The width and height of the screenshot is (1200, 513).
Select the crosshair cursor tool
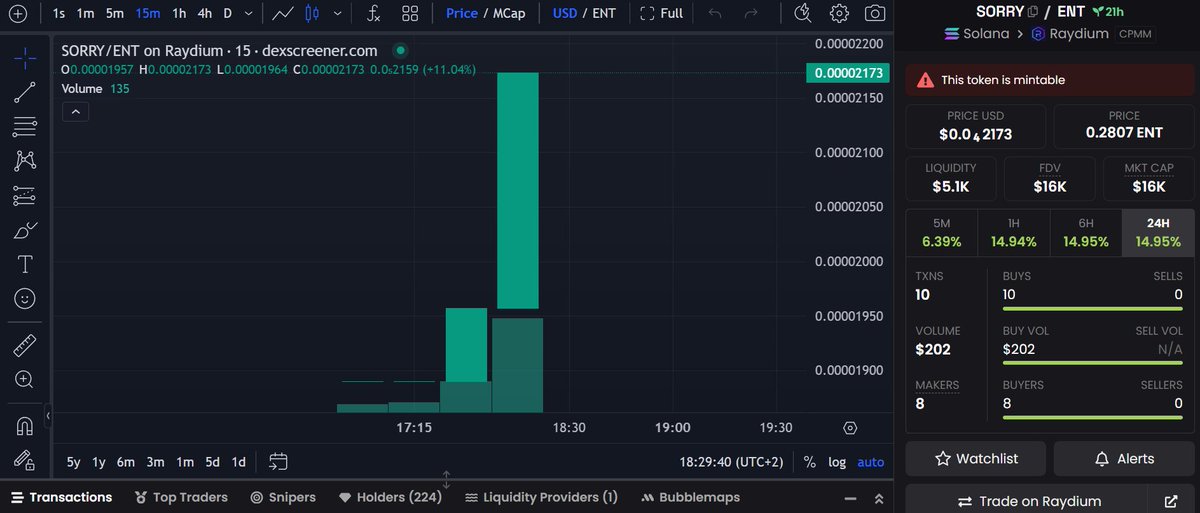[25, 57]
